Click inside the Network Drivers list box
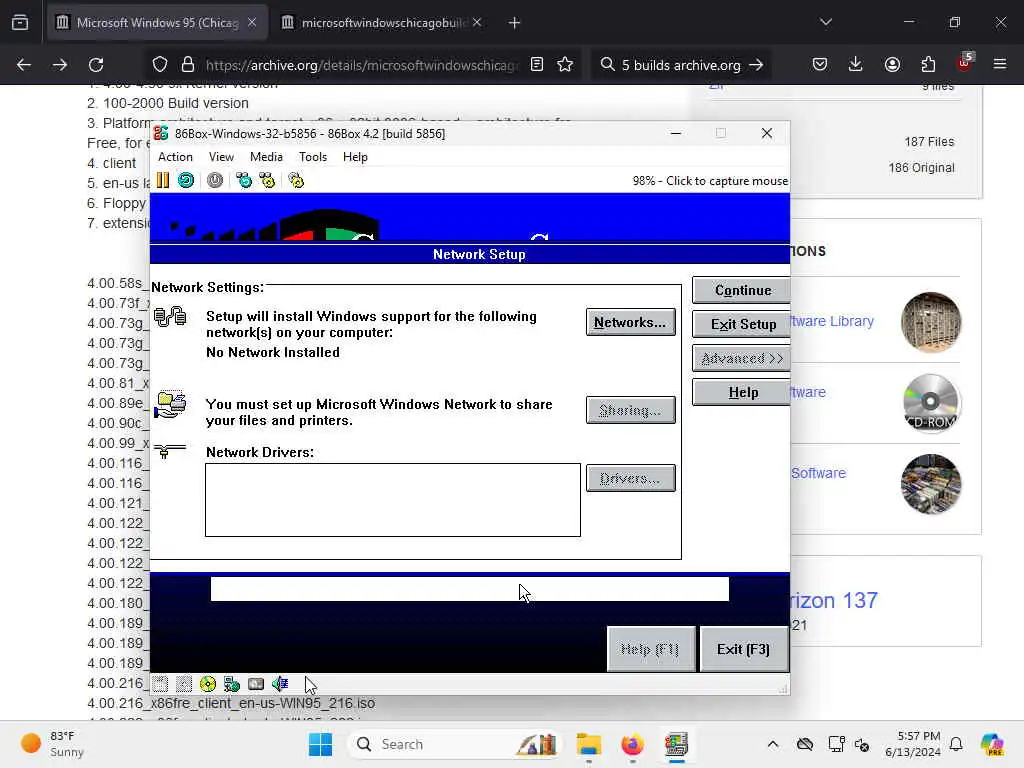 coord(392,500)
